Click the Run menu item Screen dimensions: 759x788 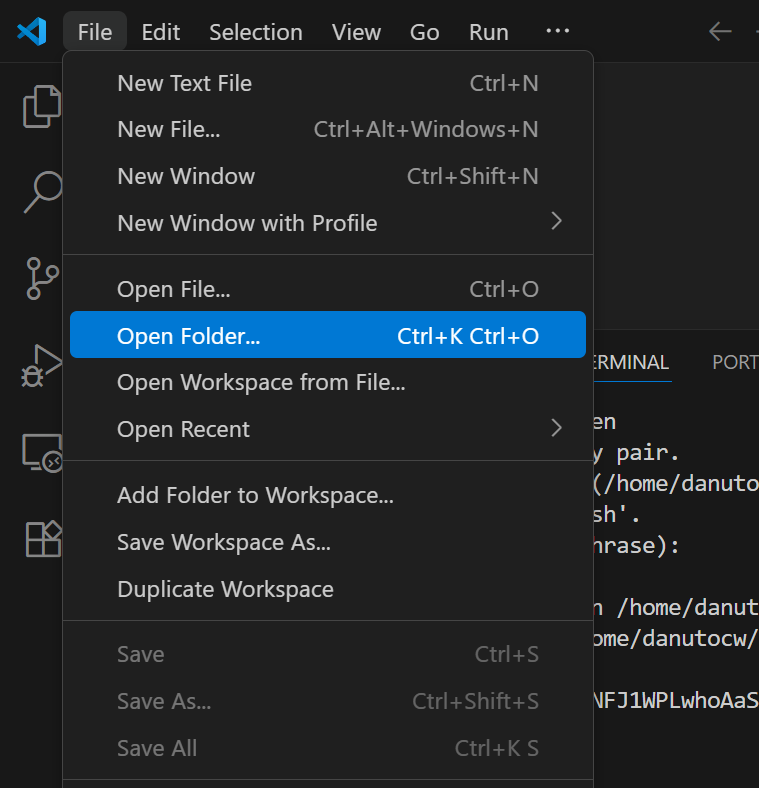(x=488, y=32)
